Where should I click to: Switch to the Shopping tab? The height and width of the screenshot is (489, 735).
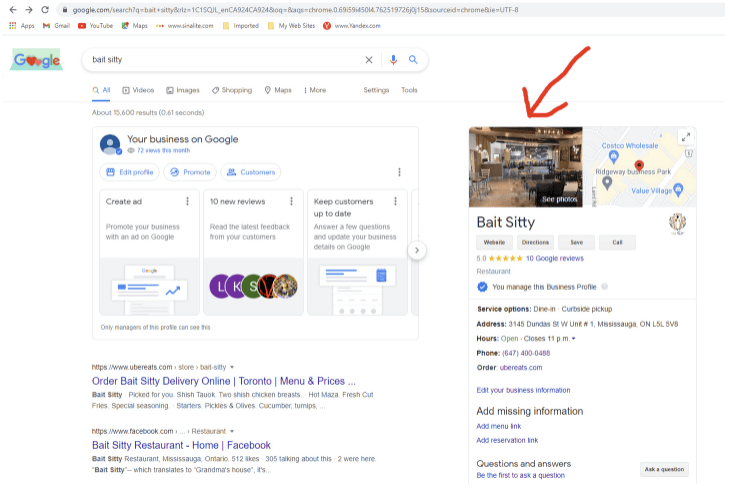[x=232, y=90]
